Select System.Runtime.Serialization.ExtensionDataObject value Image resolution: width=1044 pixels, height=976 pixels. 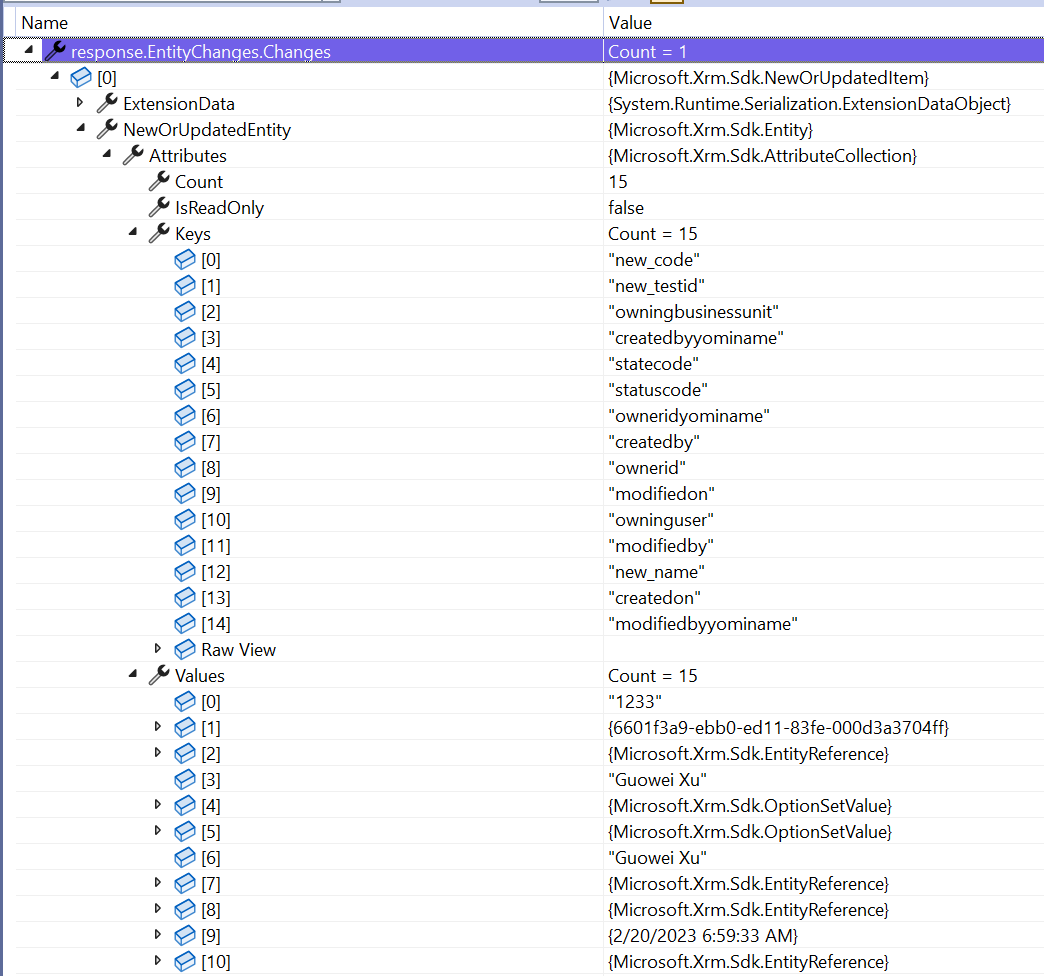(x=810, y=104)
